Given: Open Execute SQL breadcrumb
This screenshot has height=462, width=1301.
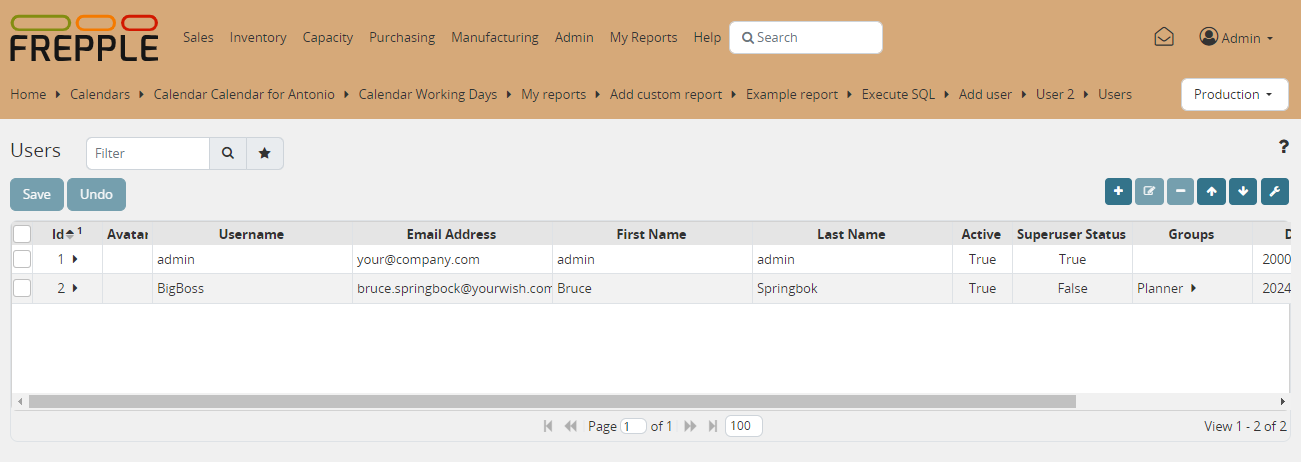Looking at the screenshot, I should tap(898, 94).
